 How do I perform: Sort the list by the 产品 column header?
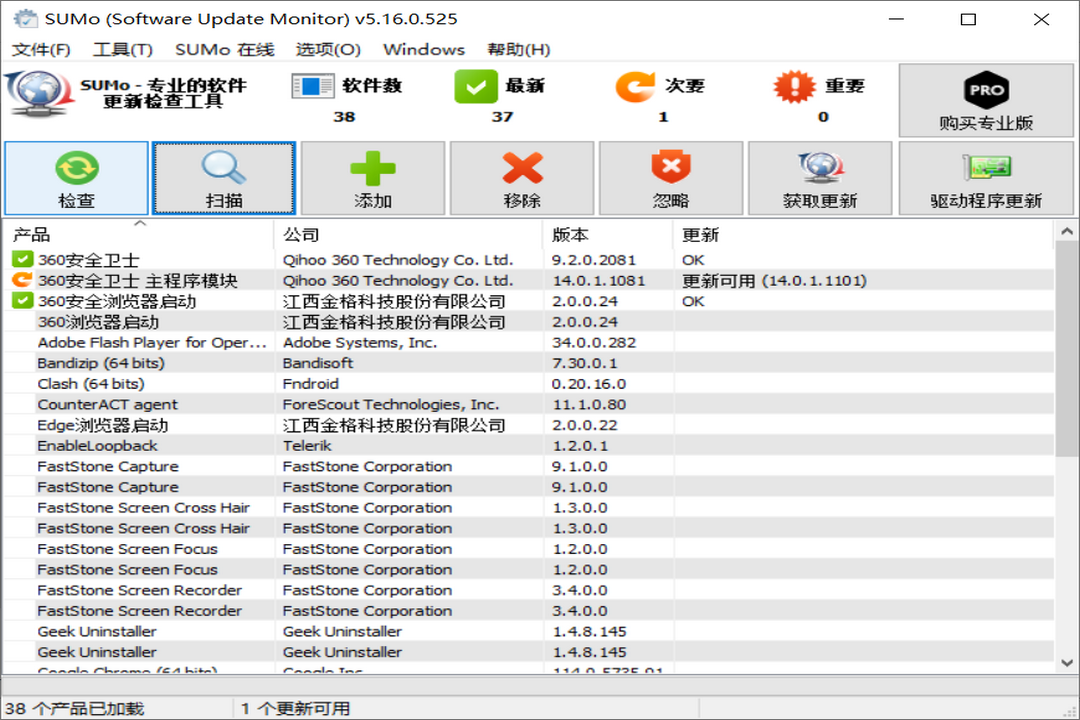(30, 235)
